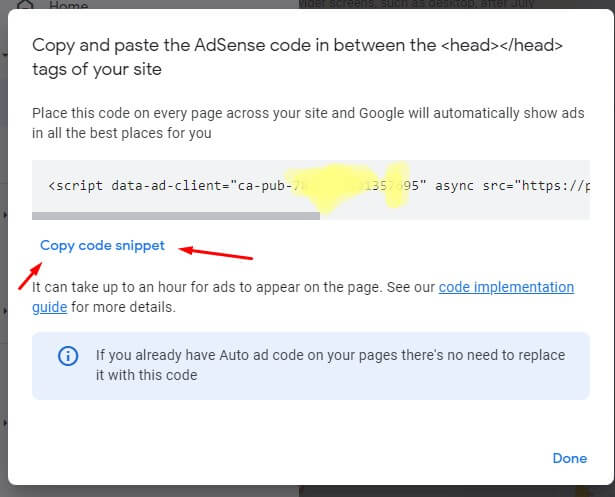Open the code implementation guide link
This screenshot has height=497, width=615.
[506, 288]
